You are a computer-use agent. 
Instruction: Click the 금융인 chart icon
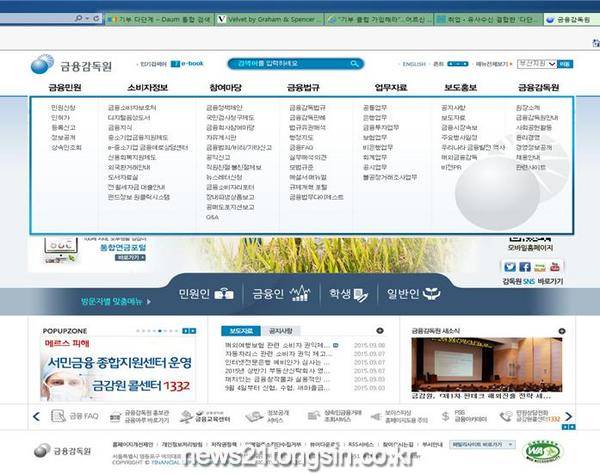point(300,294)
